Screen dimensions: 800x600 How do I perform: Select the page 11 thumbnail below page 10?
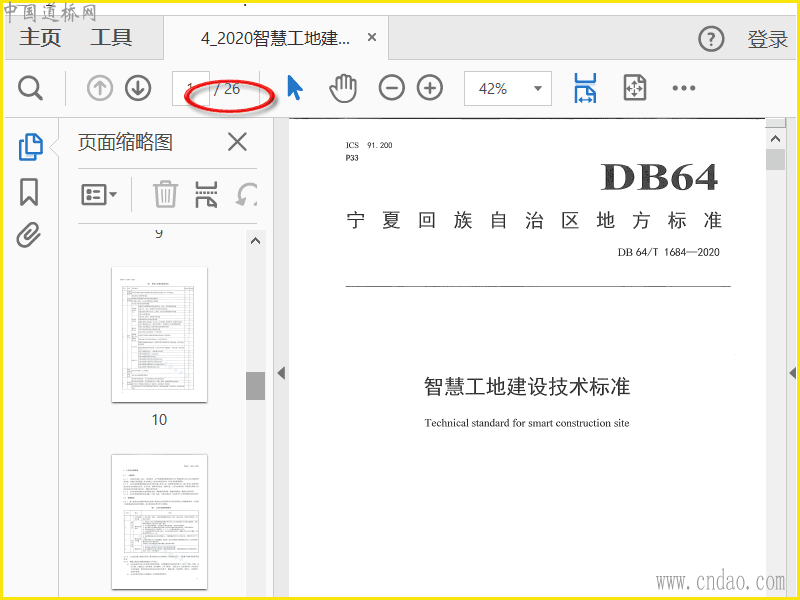(x=159, y=522)
